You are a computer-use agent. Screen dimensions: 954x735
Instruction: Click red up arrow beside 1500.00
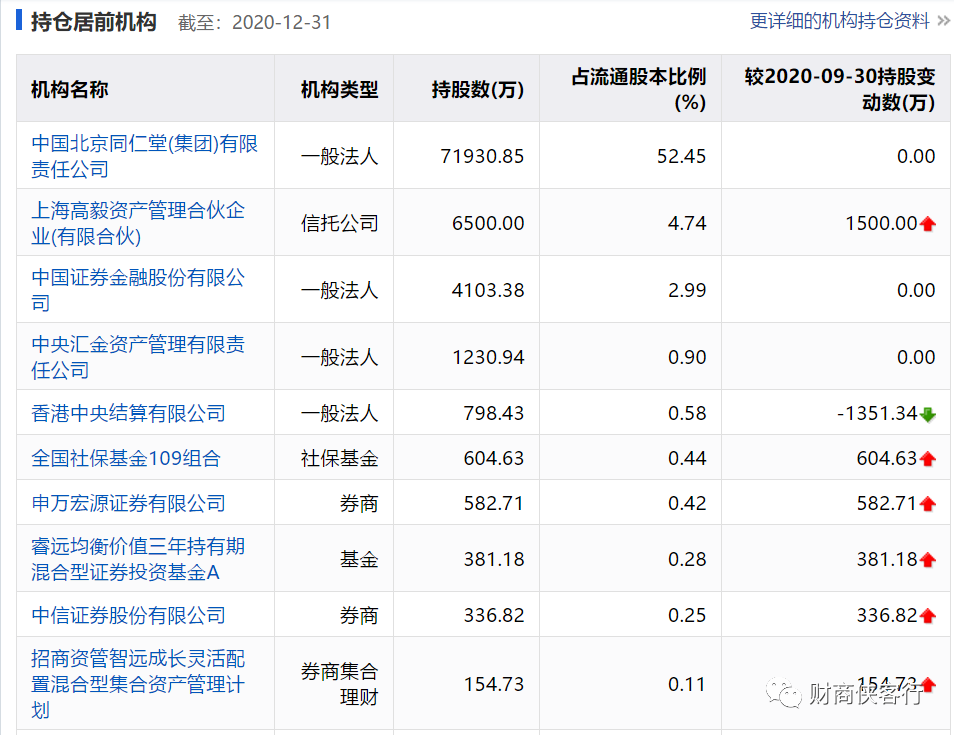(928, 224)
